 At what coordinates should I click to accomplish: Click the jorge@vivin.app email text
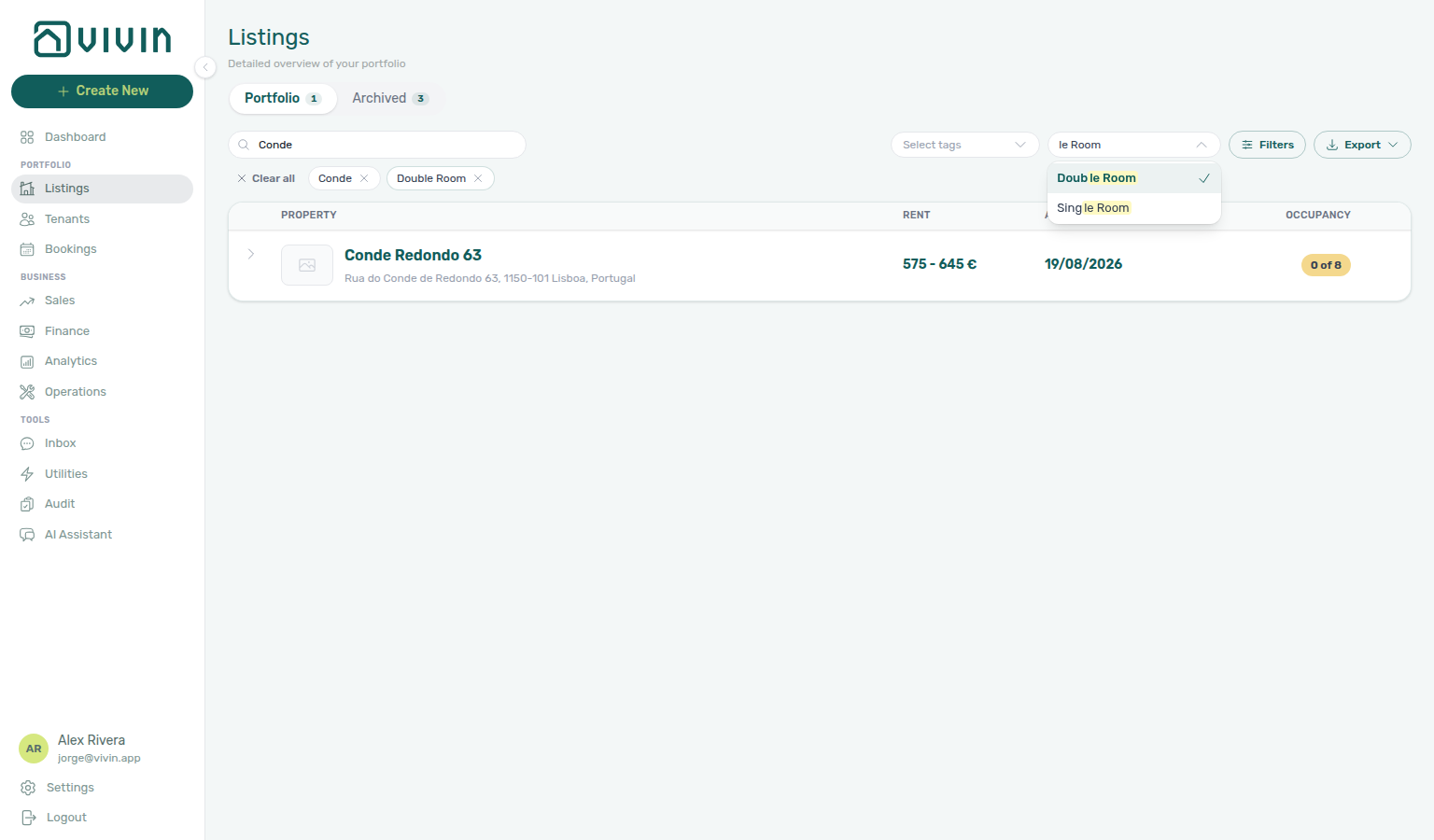click(x=99, y=758)
